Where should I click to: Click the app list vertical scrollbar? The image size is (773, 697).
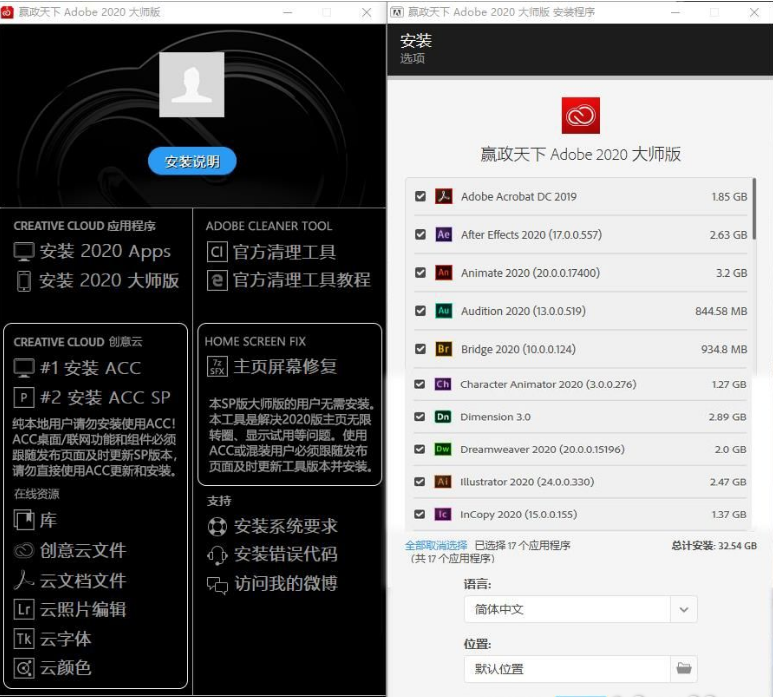coord(754,209)
